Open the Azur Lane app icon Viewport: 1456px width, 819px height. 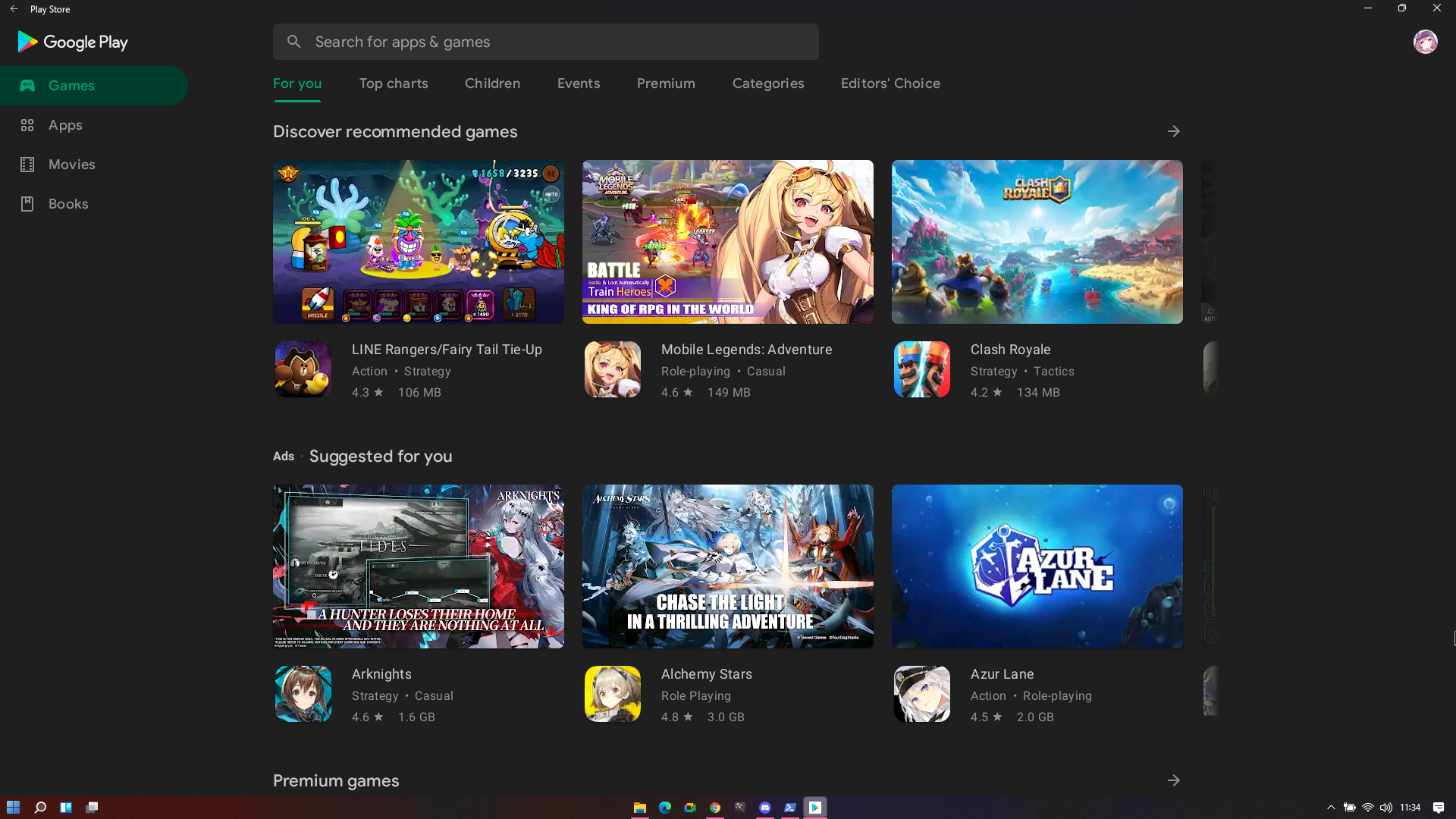[921, 694]
